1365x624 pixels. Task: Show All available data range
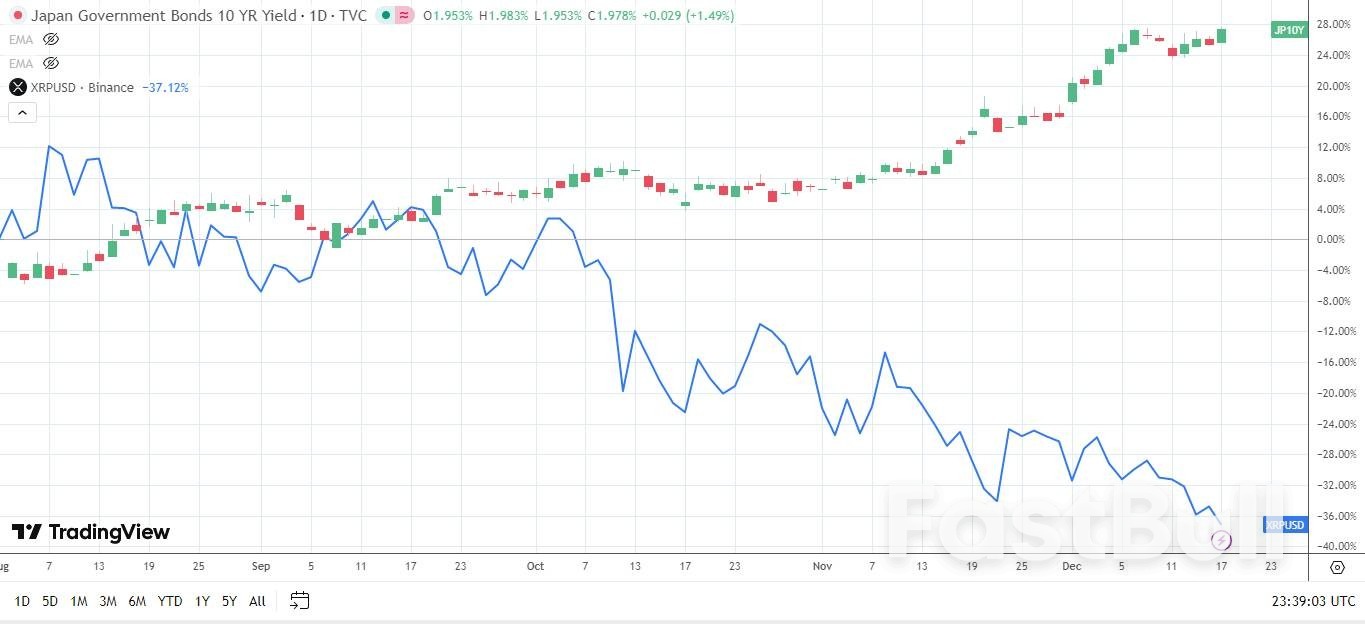(x=257, y=601)
